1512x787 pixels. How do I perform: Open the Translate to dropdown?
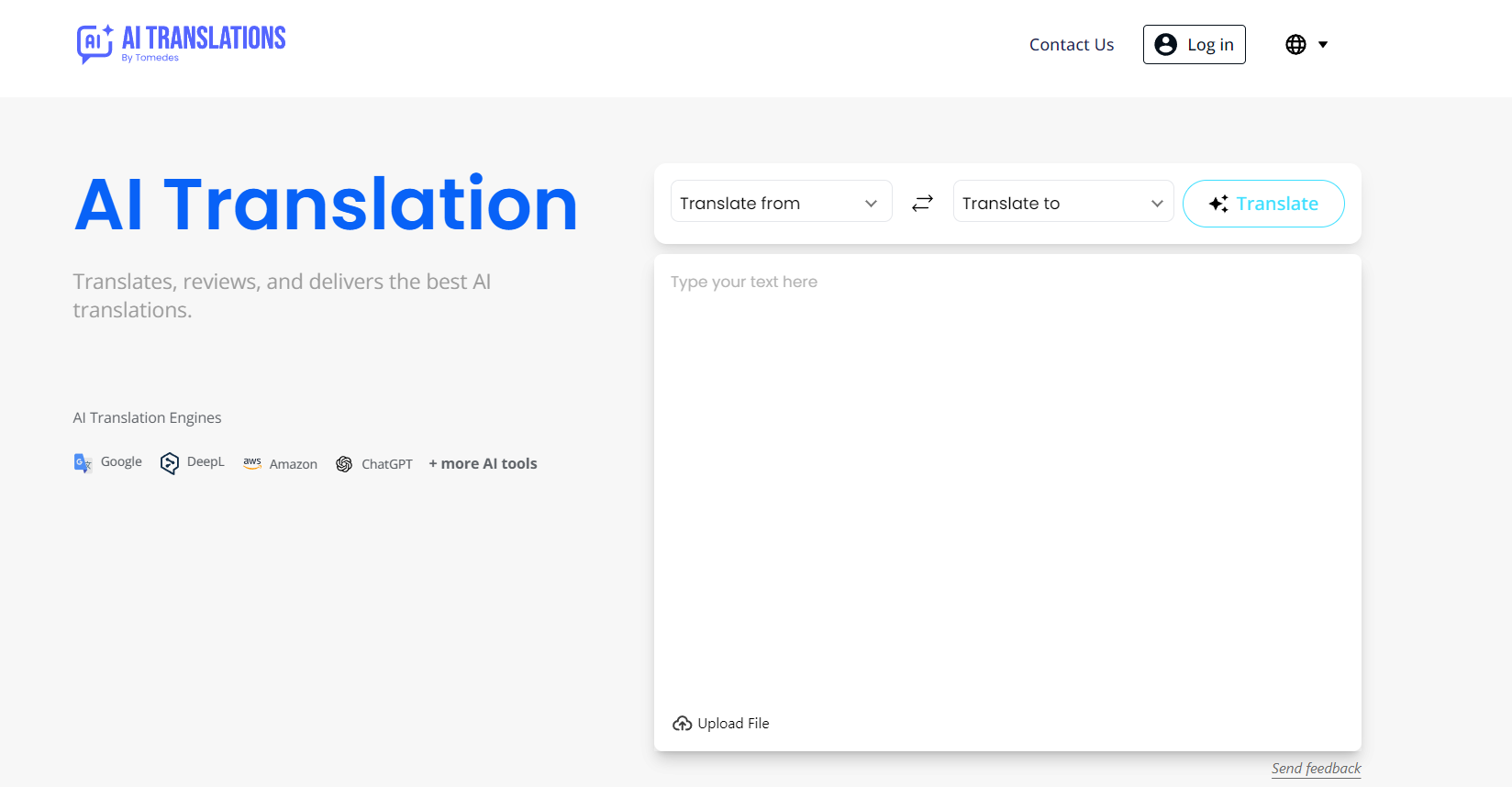coord(1062,202)
